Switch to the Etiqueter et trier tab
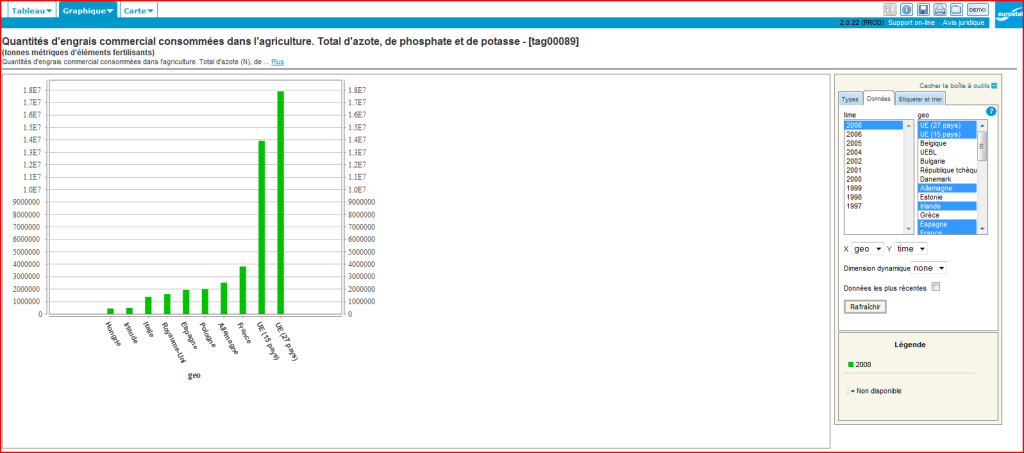 tap(920, 99)
